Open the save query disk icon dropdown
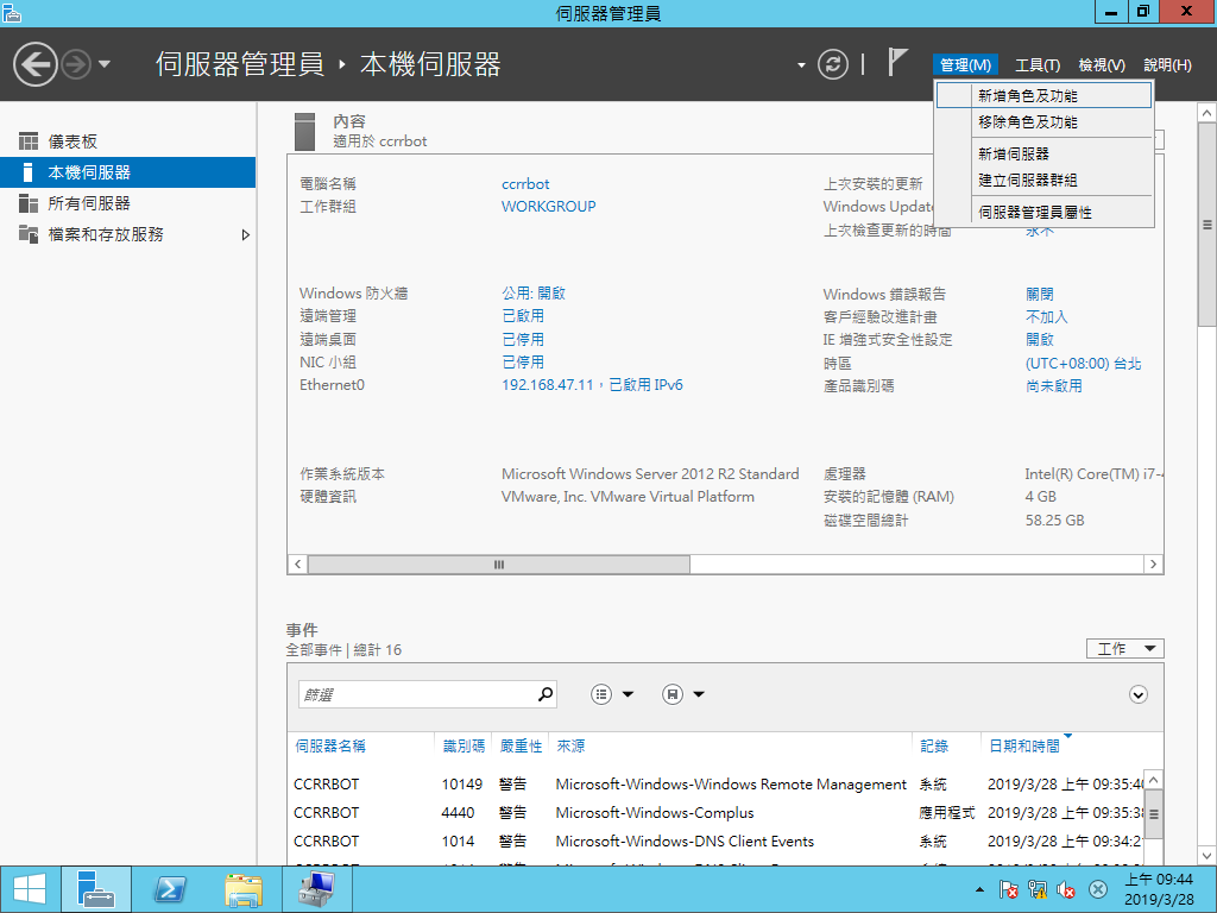 click(684, 694)
